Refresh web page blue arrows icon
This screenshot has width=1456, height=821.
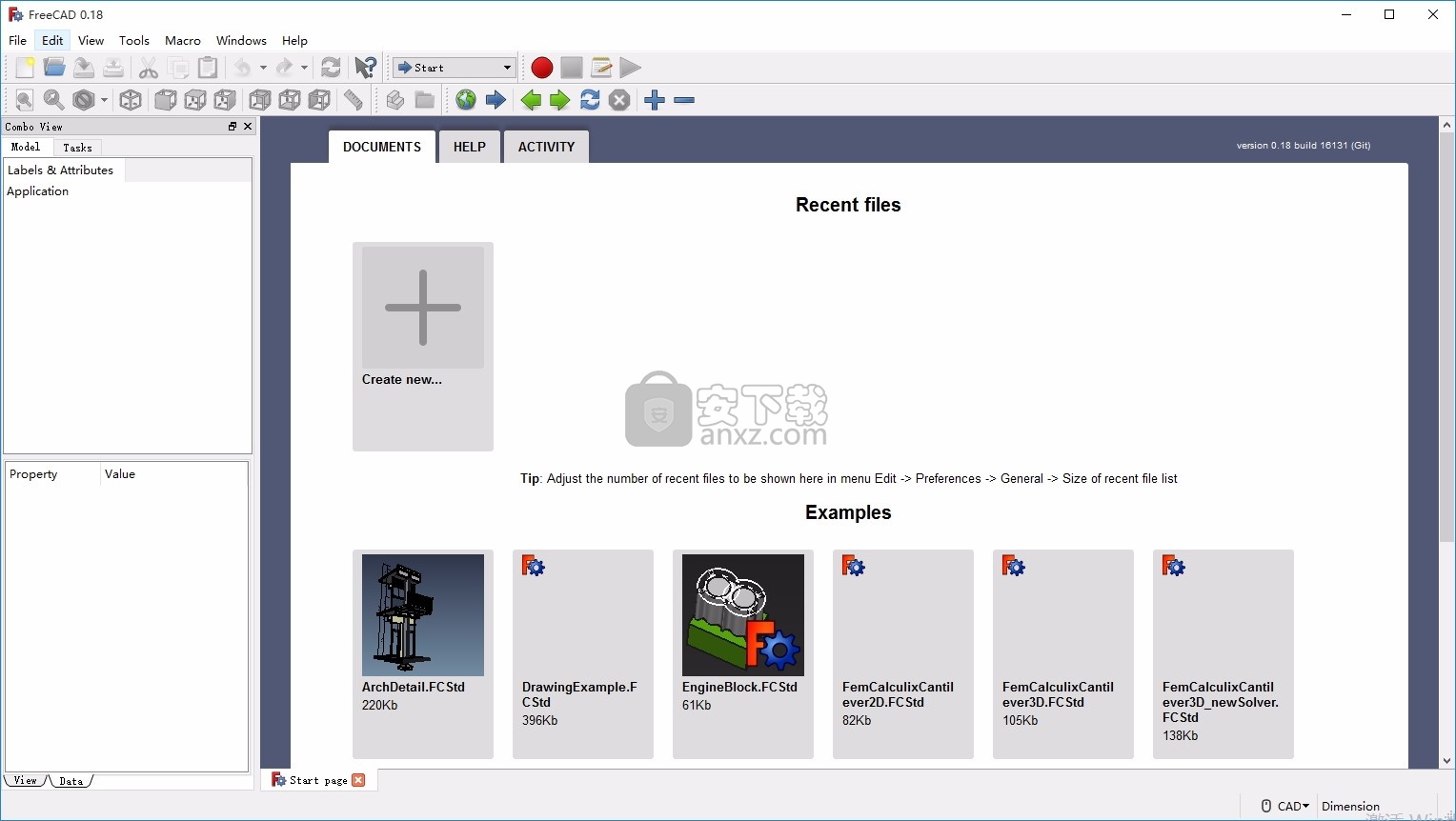(590, 100)
